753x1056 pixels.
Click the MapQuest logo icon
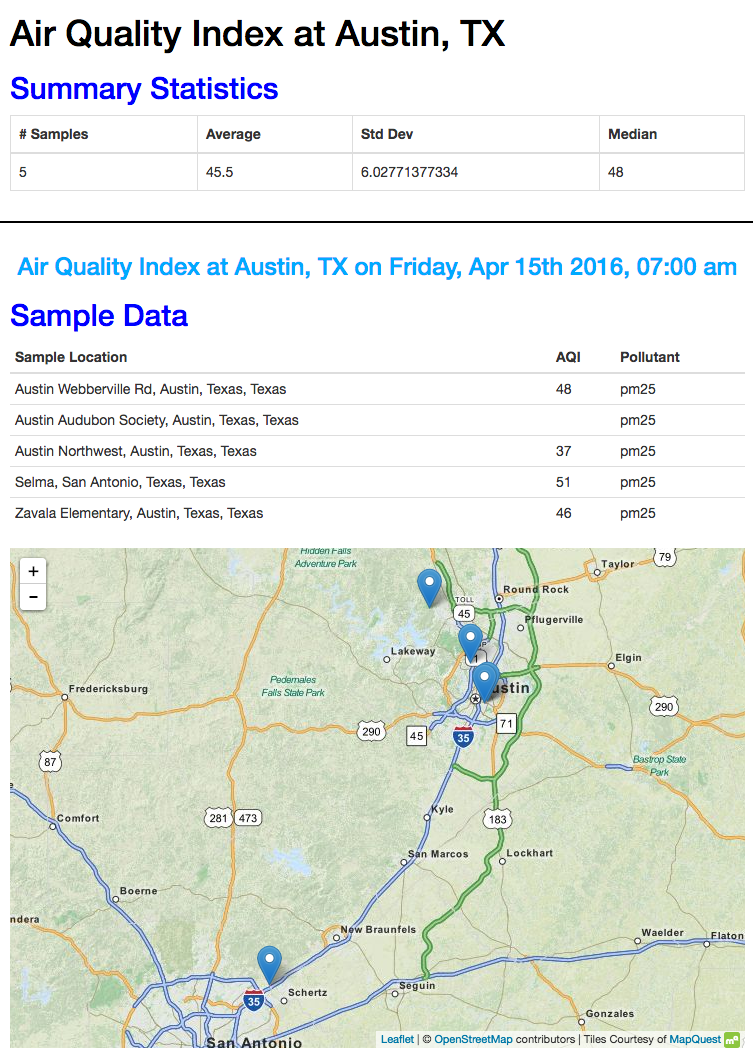point(731,1040)
